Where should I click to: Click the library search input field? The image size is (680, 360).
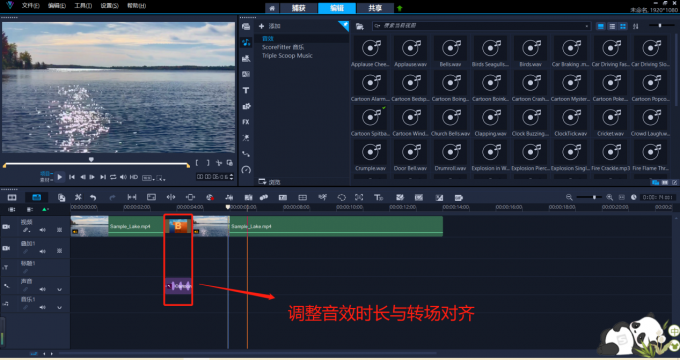pyautogui.click(x=481, y=26)
